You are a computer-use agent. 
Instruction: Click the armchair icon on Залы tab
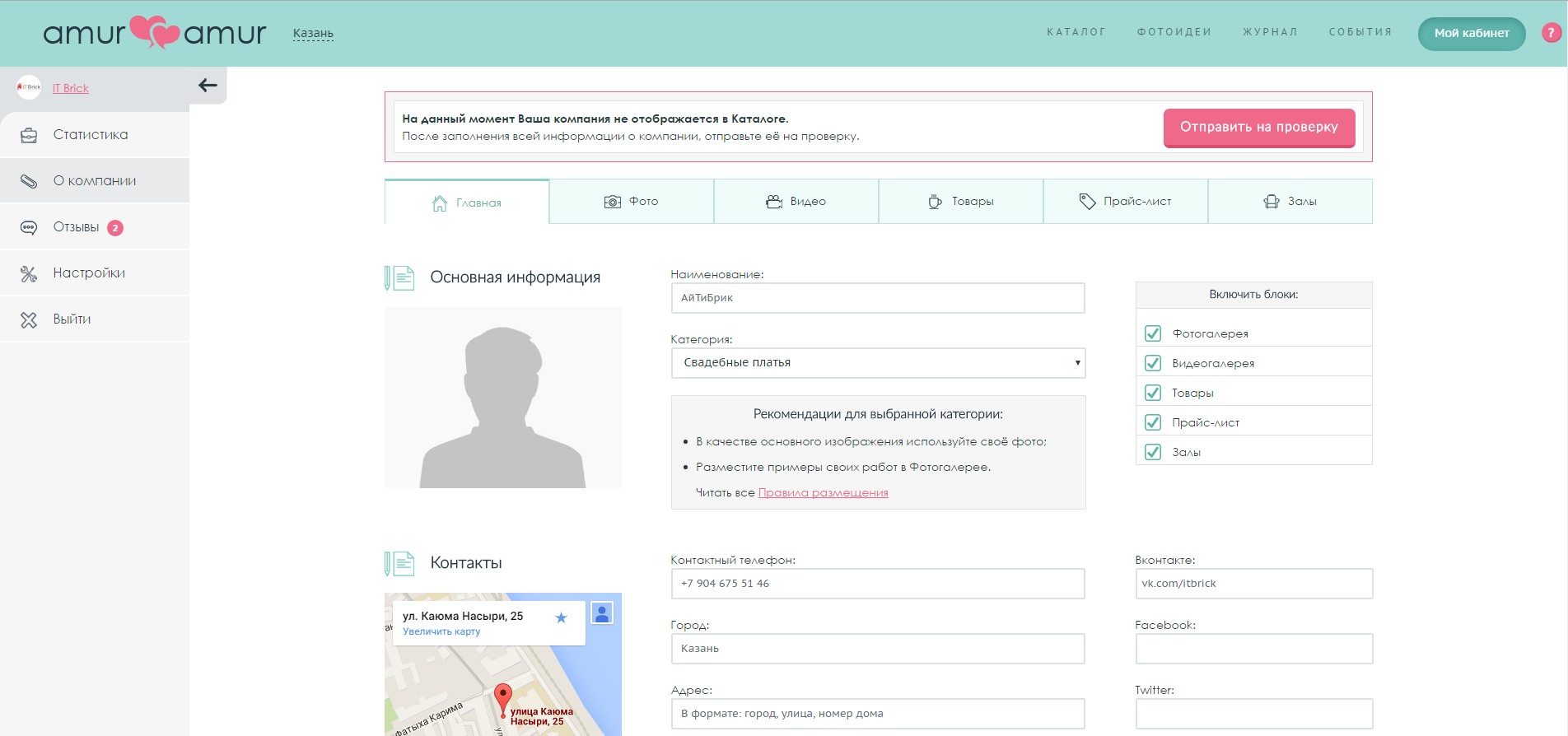click(x=1272, y=202)
